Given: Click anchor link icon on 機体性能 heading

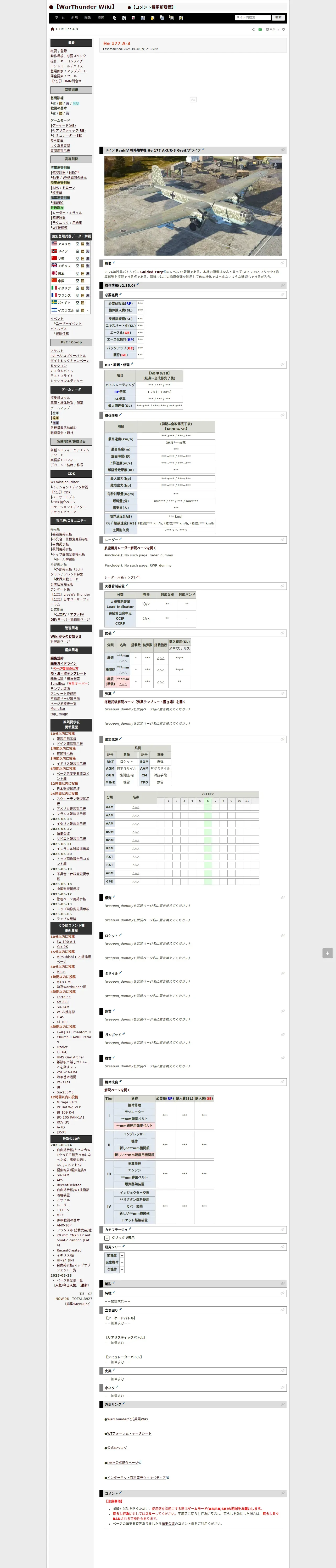Looking at the screenshot, I should (282, 415).
